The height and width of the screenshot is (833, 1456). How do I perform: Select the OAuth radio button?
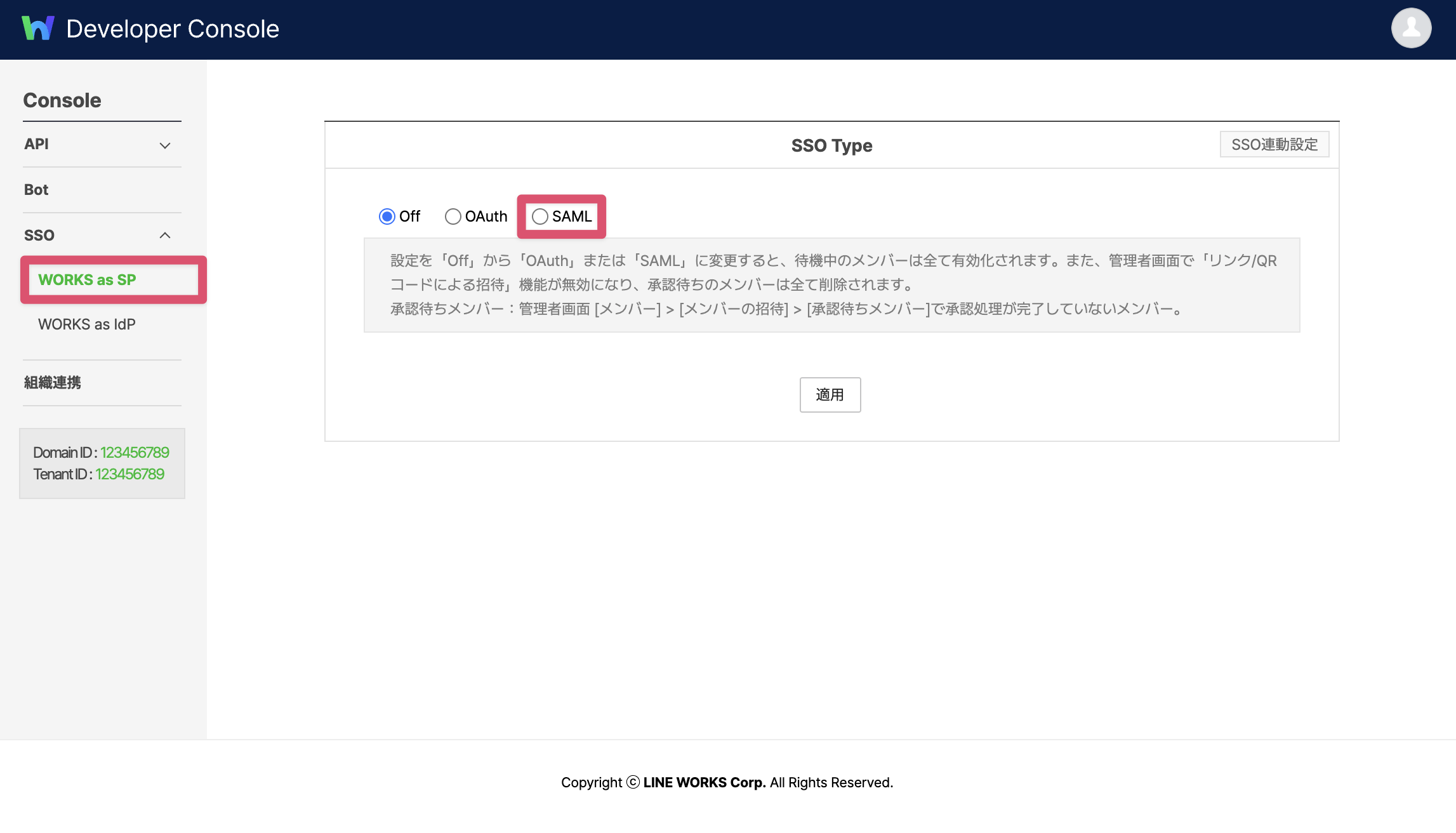[453, 217]
